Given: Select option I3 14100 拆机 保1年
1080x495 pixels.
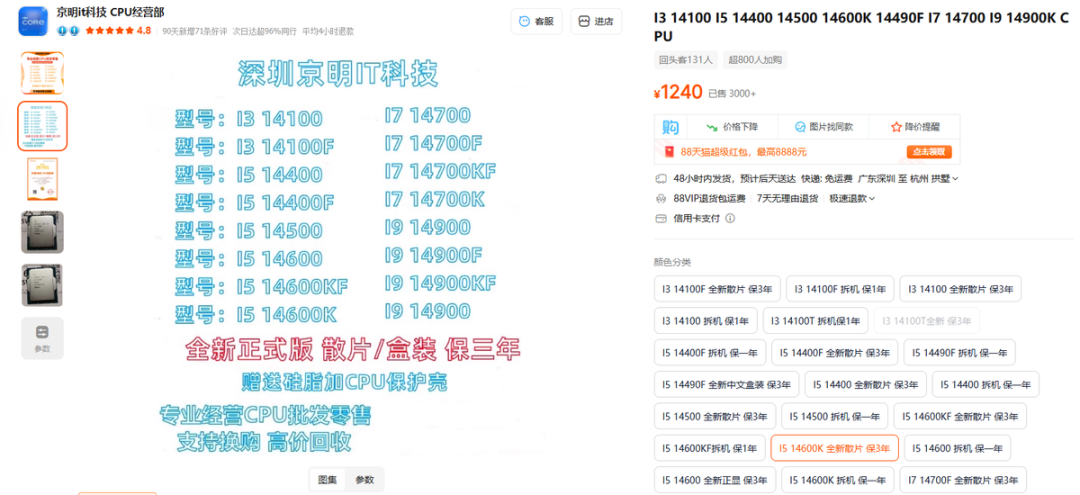Looking at the screenshot, I should [x=705, y=321].
